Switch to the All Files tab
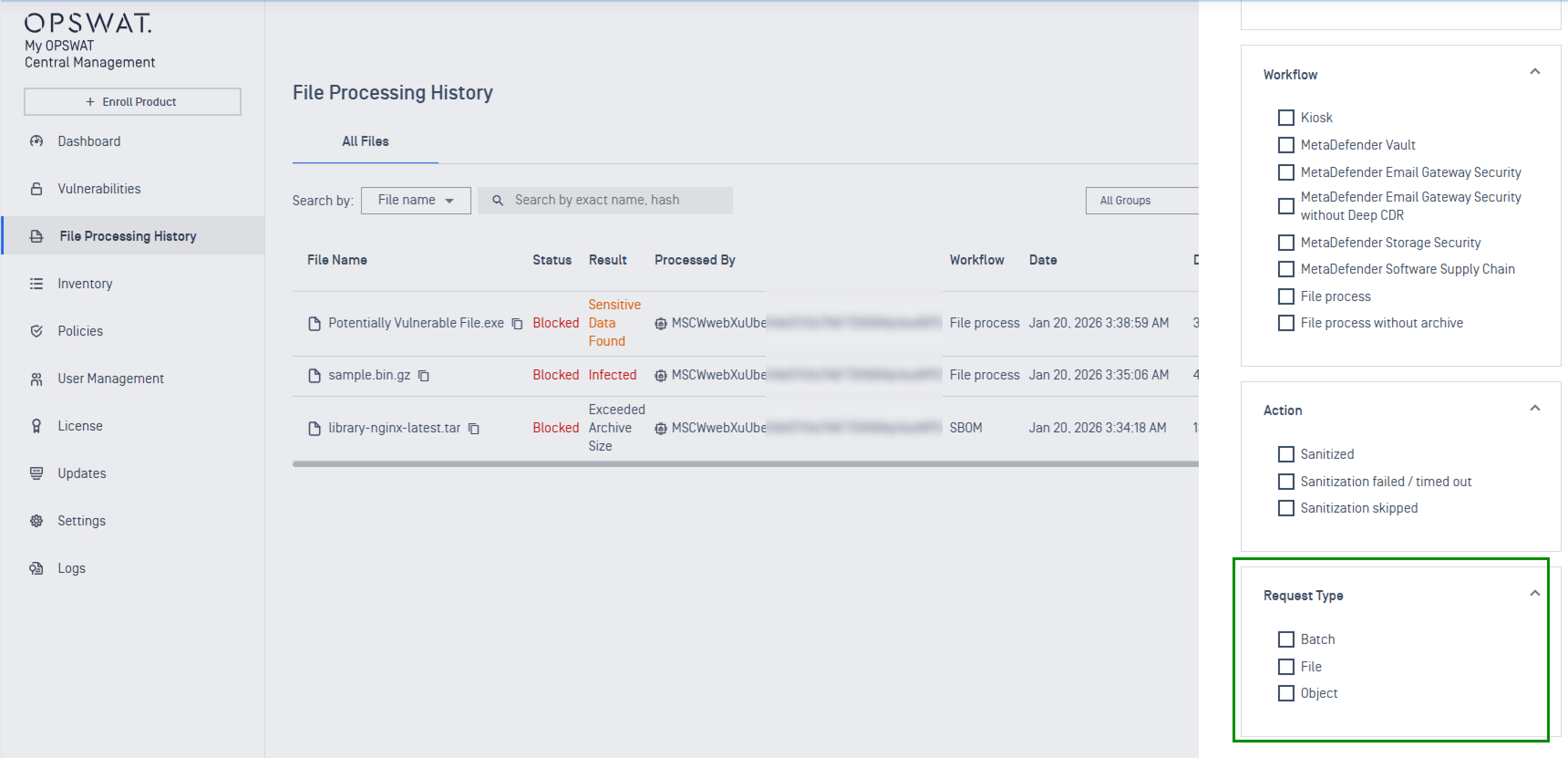Image resolution: width=1568 pixels, height=758 pixels. pyautogui.click(x=365, y=141)
